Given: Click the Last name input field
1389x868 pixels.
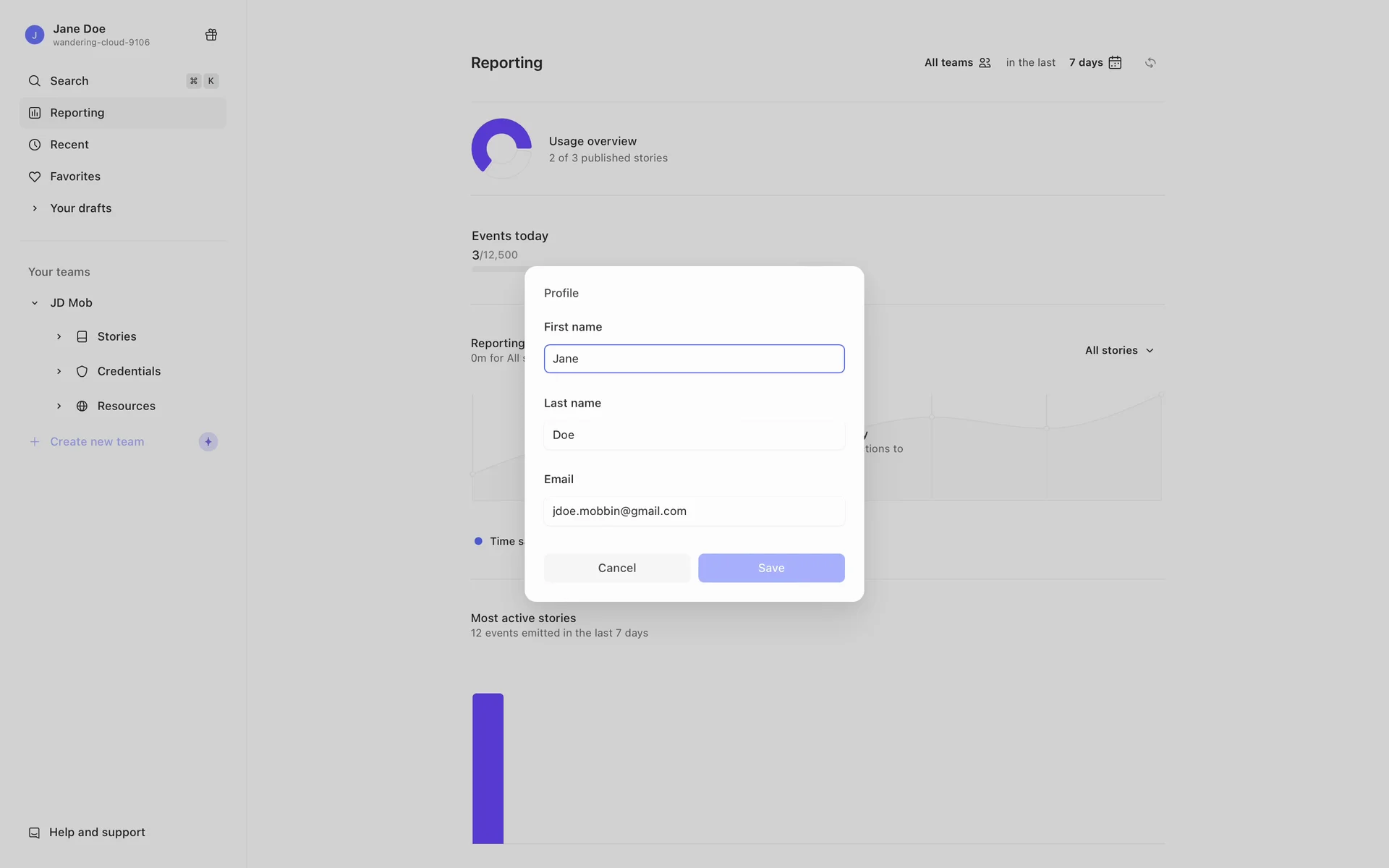Looking at the screenshot, I should tap(694, 435).
